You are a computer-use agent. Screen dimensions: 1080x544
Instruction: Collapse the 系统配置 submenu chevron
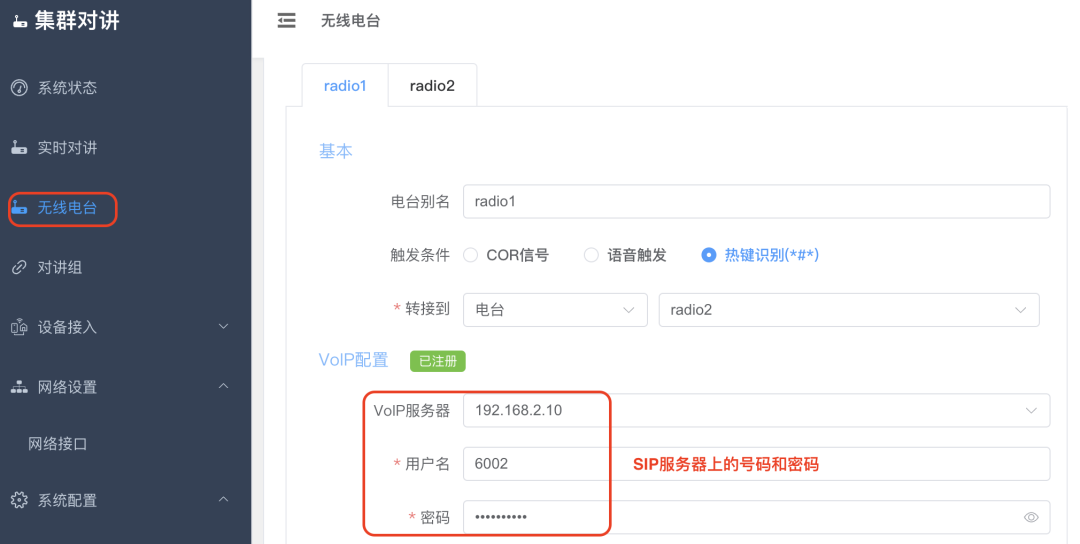pyautogui.click(x=223, y=499)
